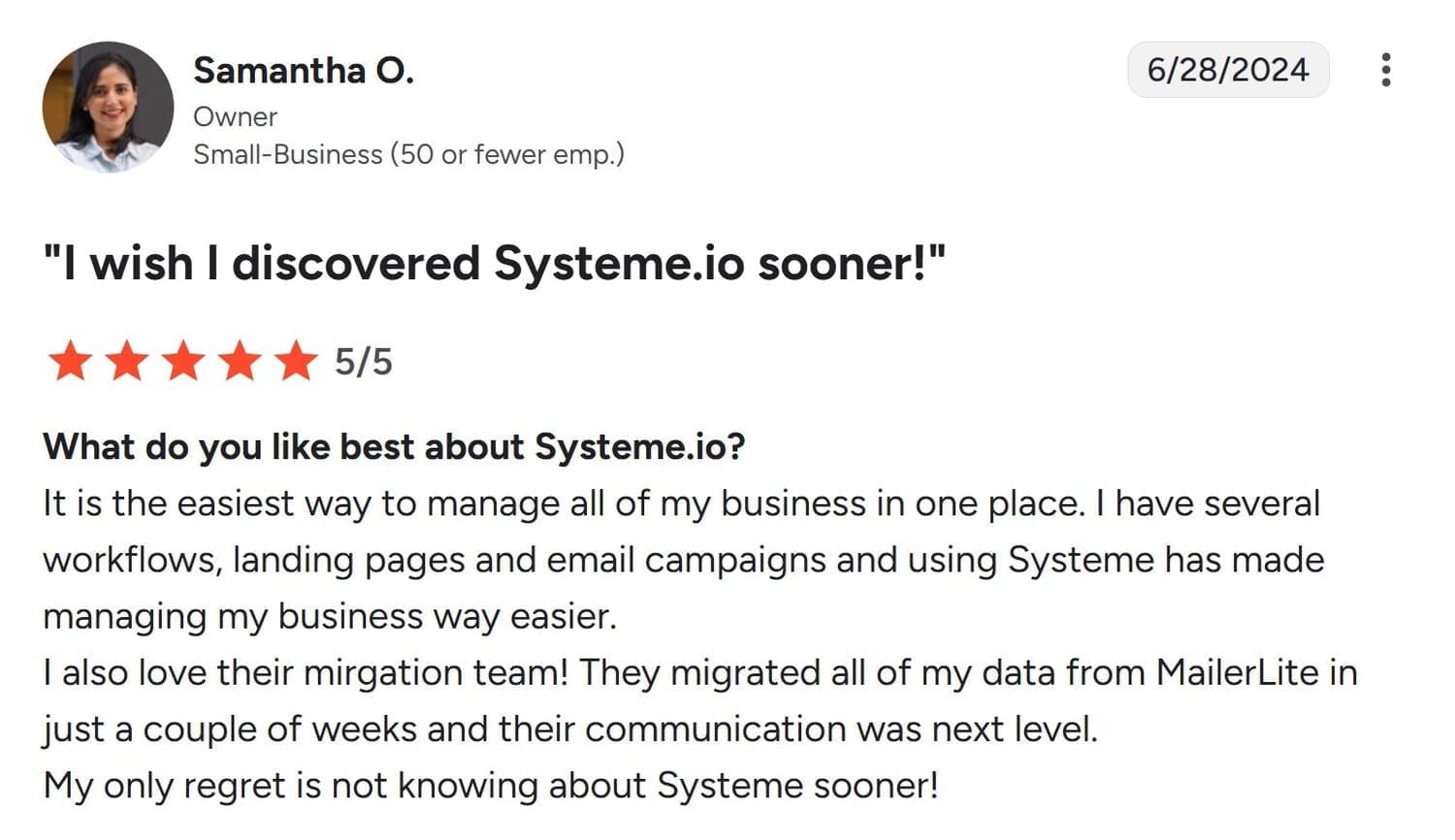Screen dimensions: 1455x840
Task: Select the second star in the rating
Action: 127,361
